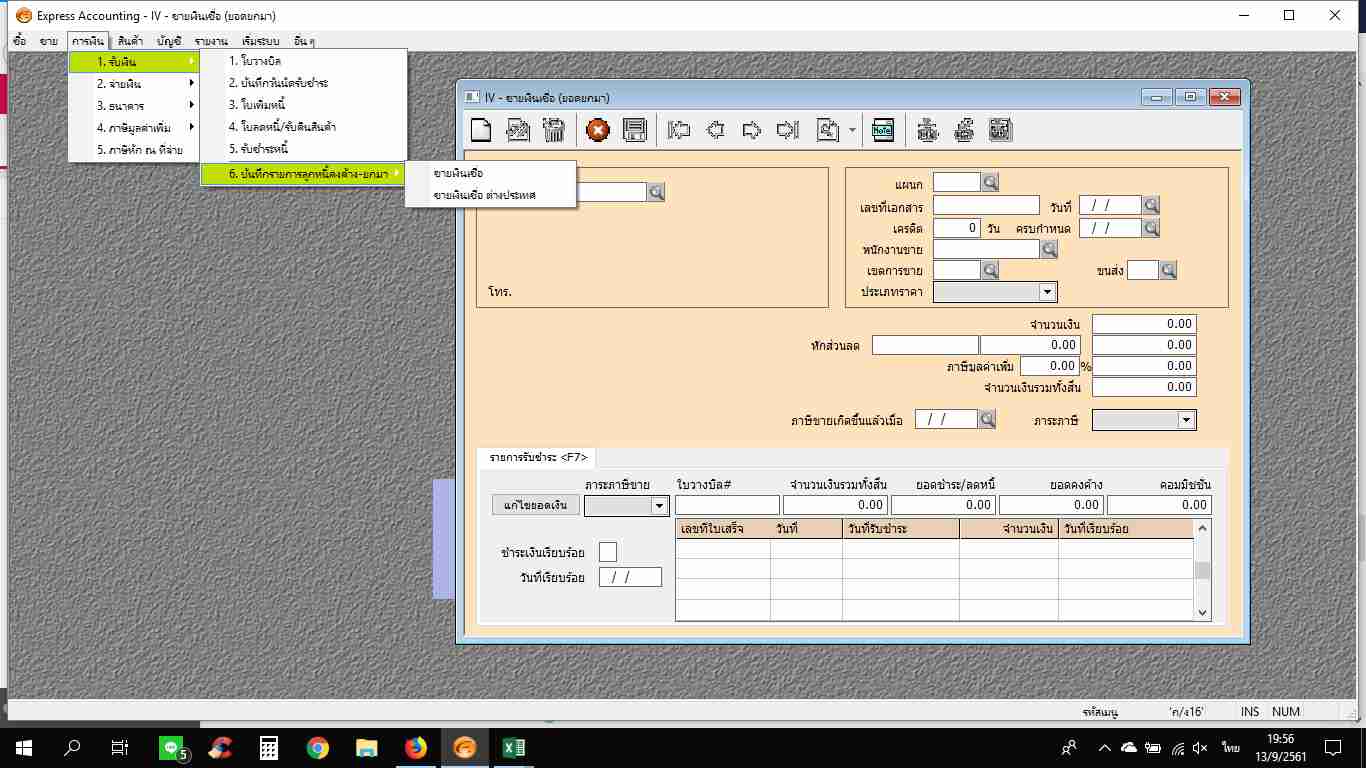Select 2. บันทึกวันนัดรับชำระ menu item

[x=304, y=84]
